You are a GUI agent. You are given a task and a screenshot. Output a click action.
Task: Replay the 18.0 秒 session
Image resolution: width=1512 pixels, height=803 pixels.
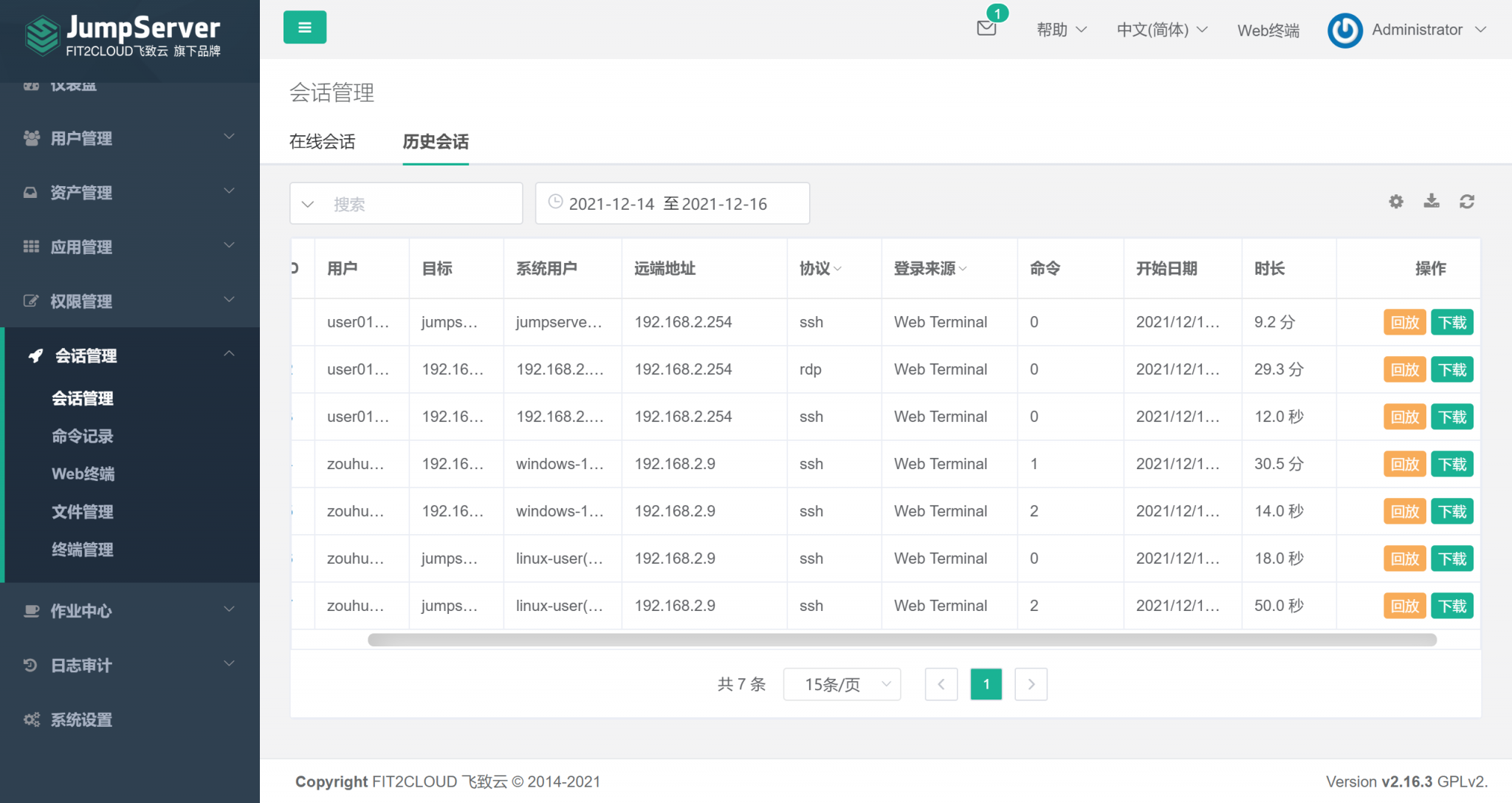click(x=1405, y=558)
